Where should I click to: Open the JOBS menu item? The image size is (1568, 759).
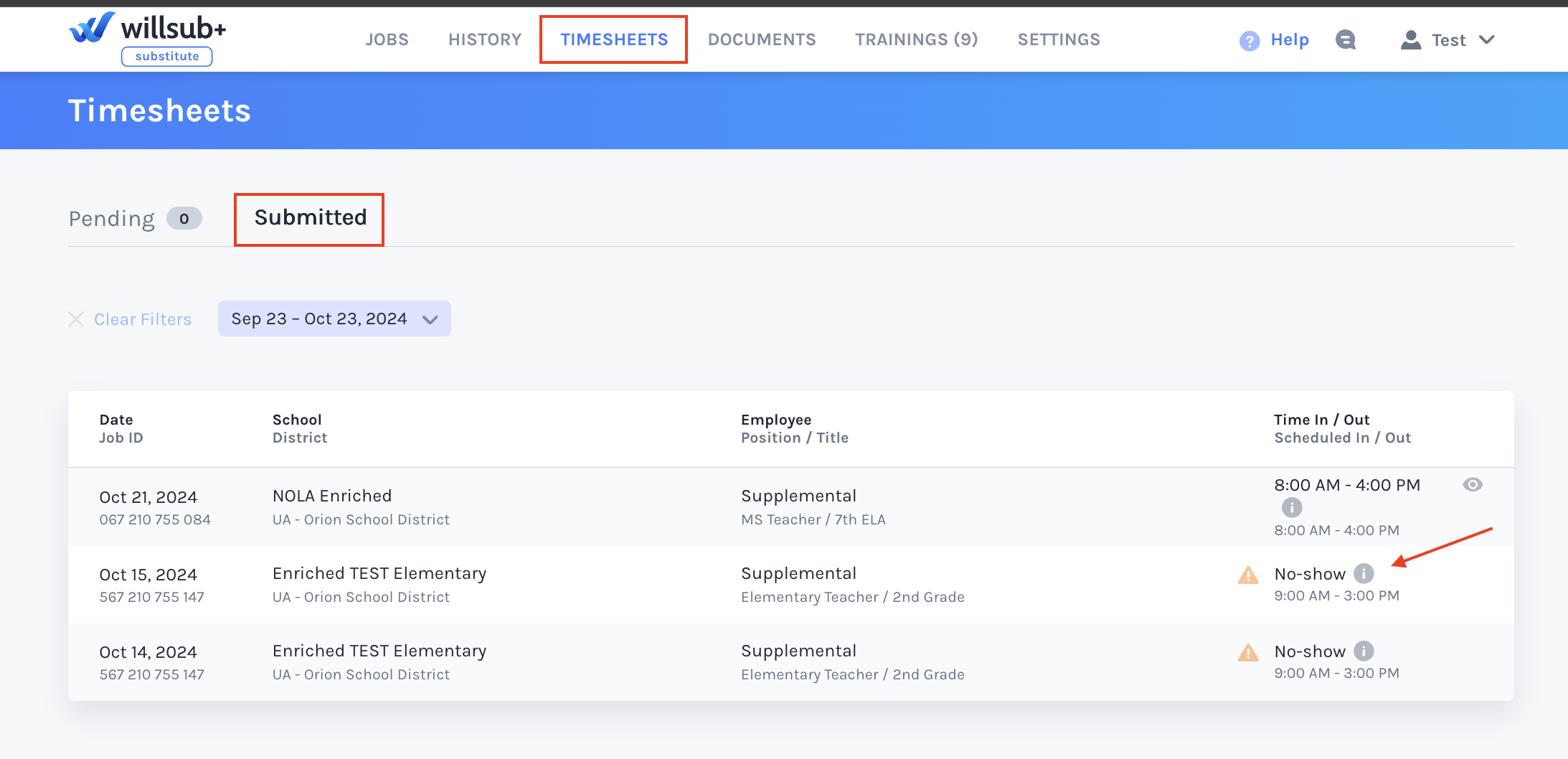(387, 39)
